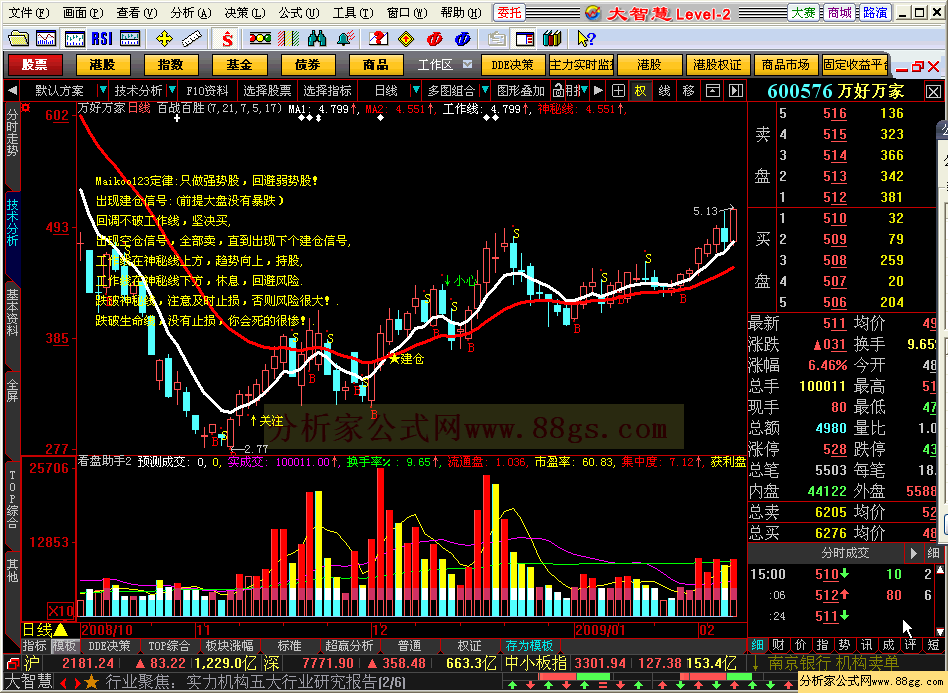Open the 工具(T) menu

point(352,13)
